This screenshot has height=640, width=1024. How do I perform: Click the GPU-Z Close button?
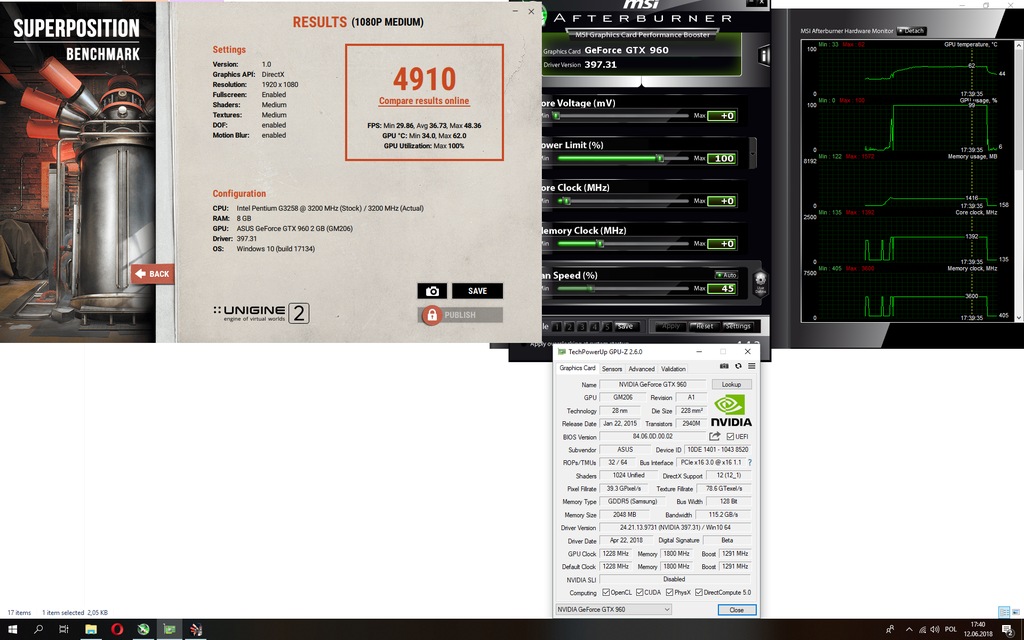point(737,609)
